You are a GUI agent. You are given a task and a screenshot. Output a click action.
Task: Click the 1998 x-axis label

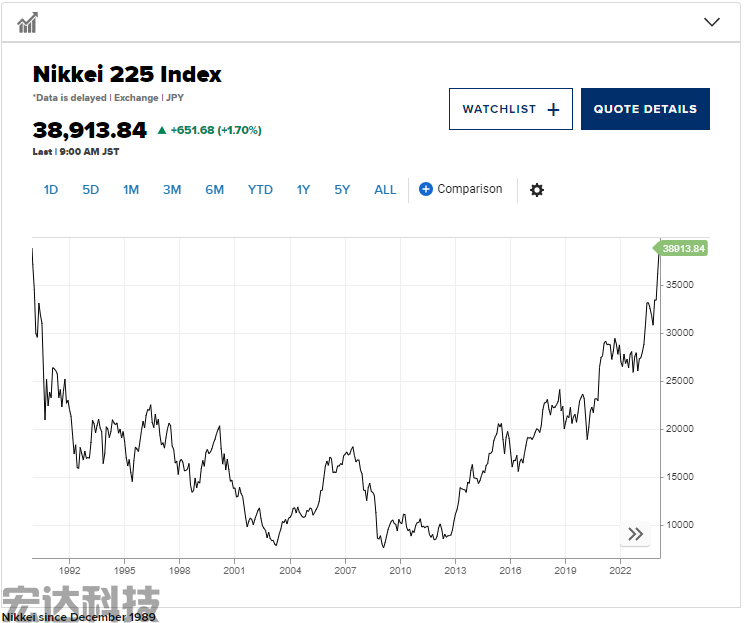[x=179, y=570]
